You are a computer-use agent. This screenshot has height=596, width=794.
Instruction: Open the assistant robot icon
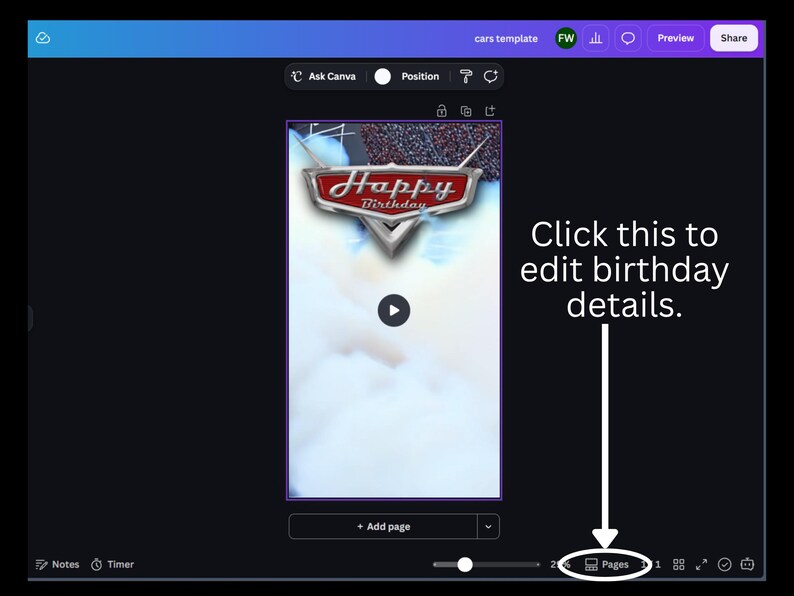coord(747,564)
